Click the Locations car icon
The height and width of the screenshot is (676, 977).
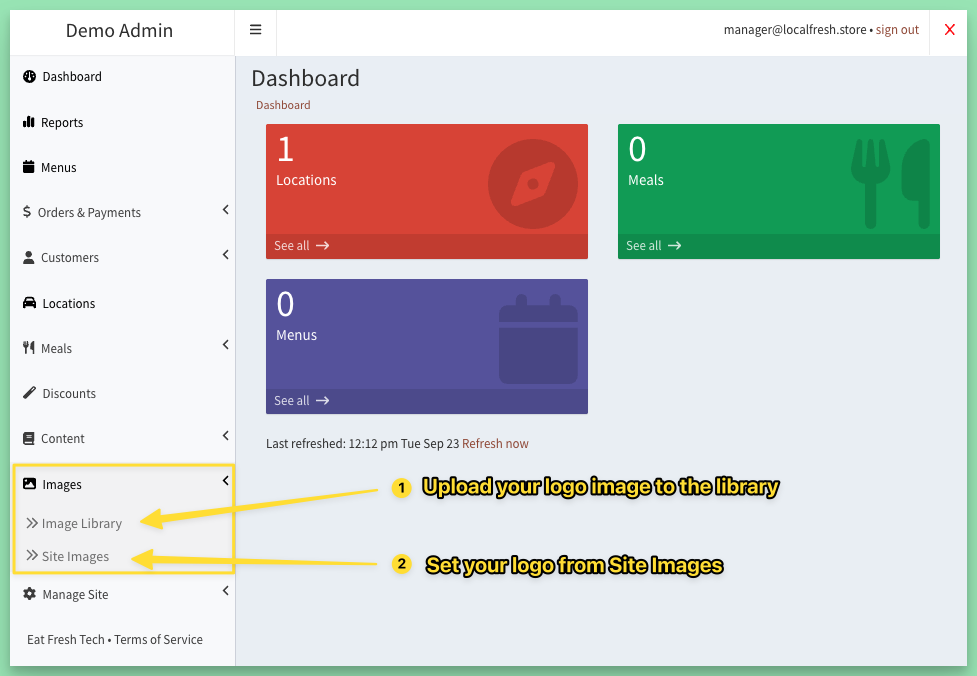[x=29, y=303]
